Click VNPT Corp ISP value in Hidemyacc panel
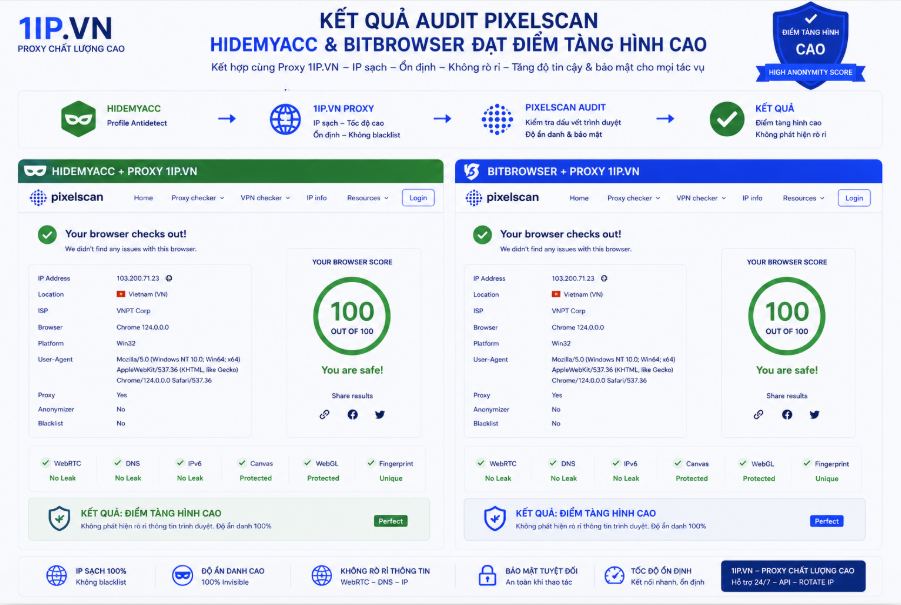This screenshot has width=901, height=605. point(133,310)
